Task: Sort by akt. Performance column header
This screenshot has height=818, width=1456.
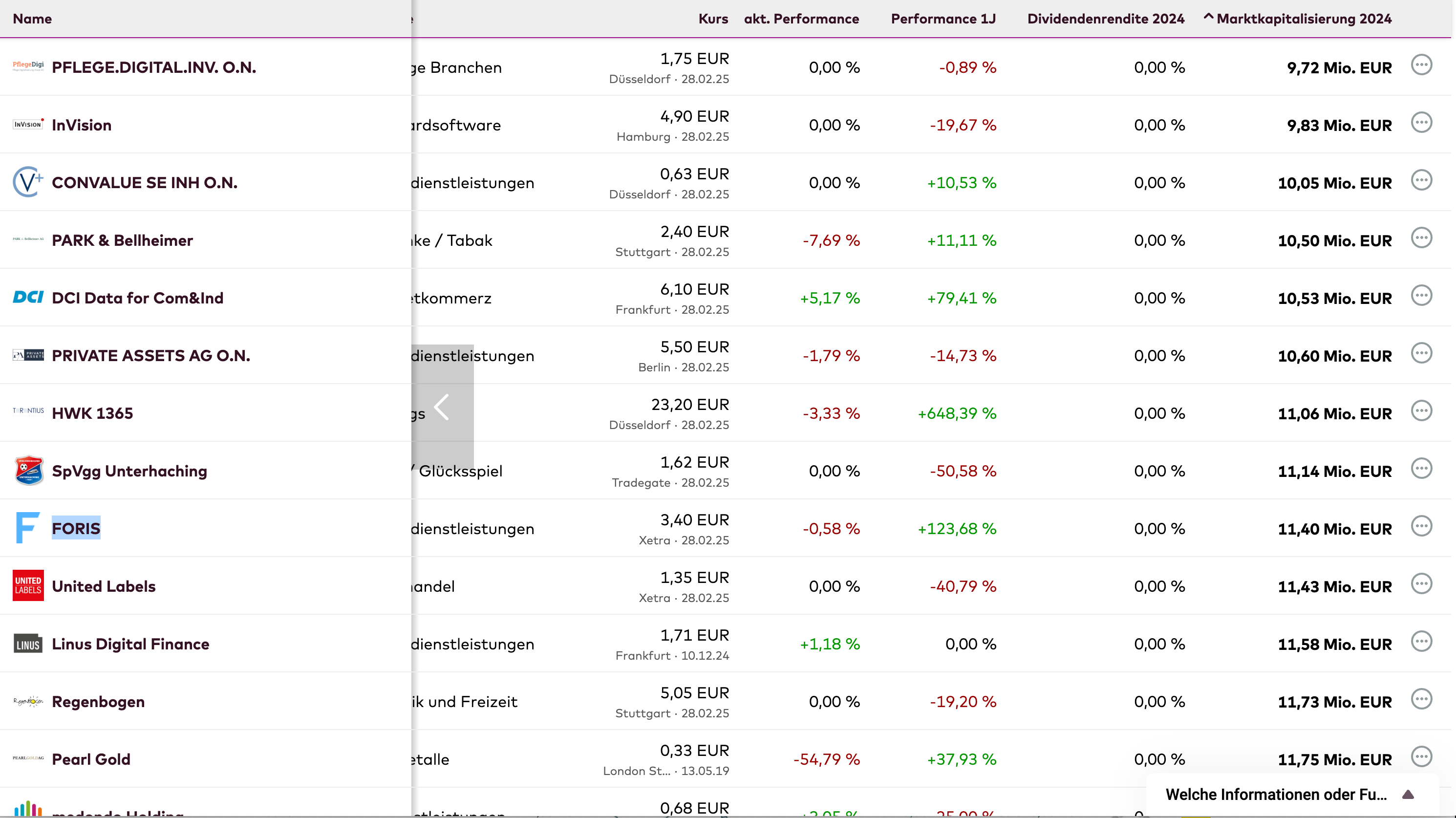Action: 801,19
